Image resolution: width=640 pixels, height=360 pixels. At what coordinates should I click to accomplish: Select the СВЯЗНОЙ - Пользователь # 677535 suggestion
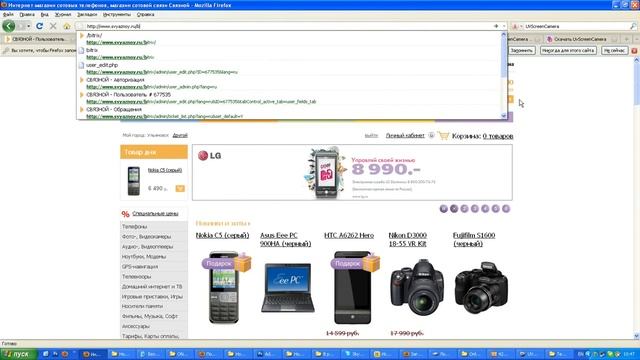click(x=290, y=98)
